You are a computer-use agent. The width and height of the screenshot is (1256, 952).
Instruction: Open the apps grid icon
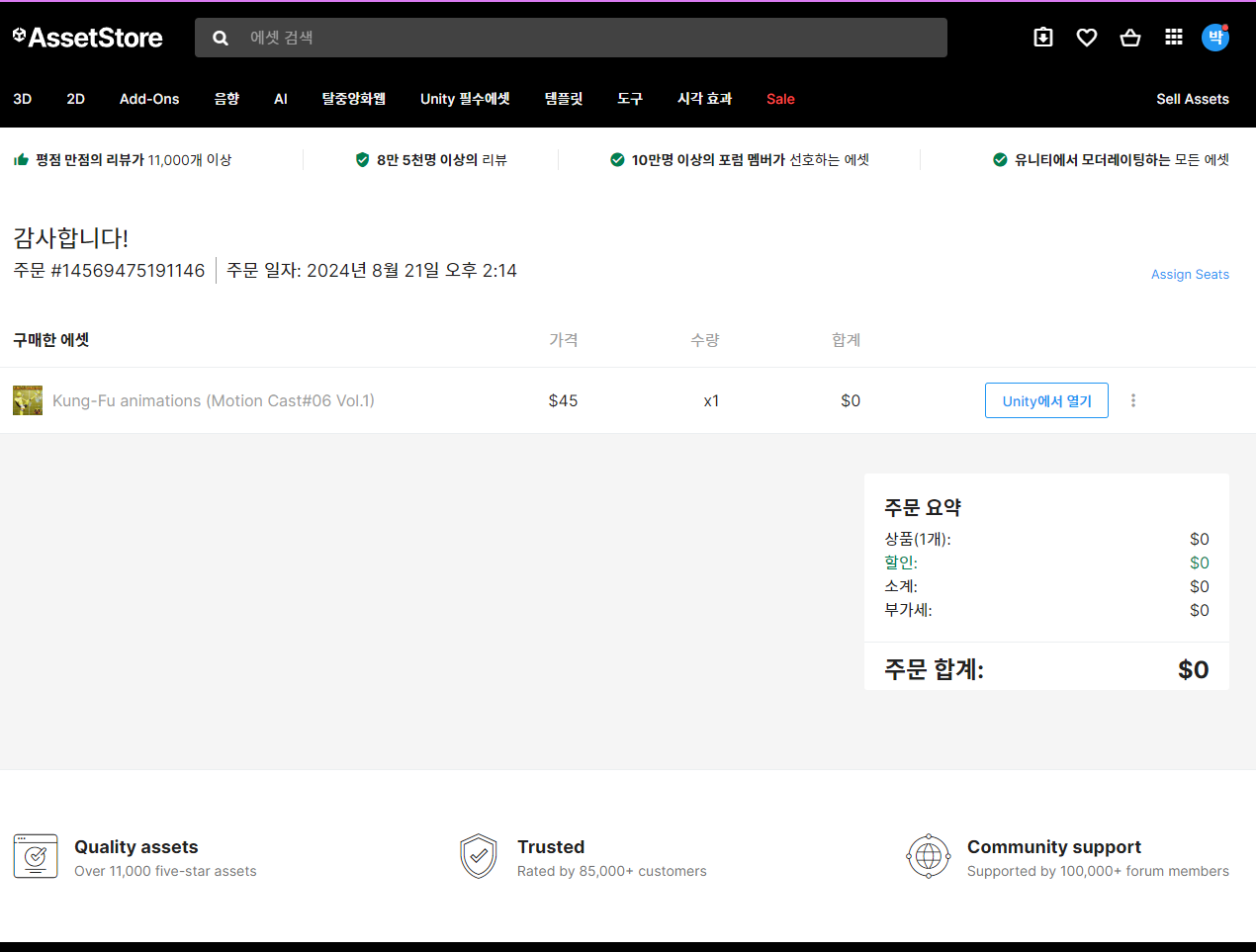(1174, 38)
